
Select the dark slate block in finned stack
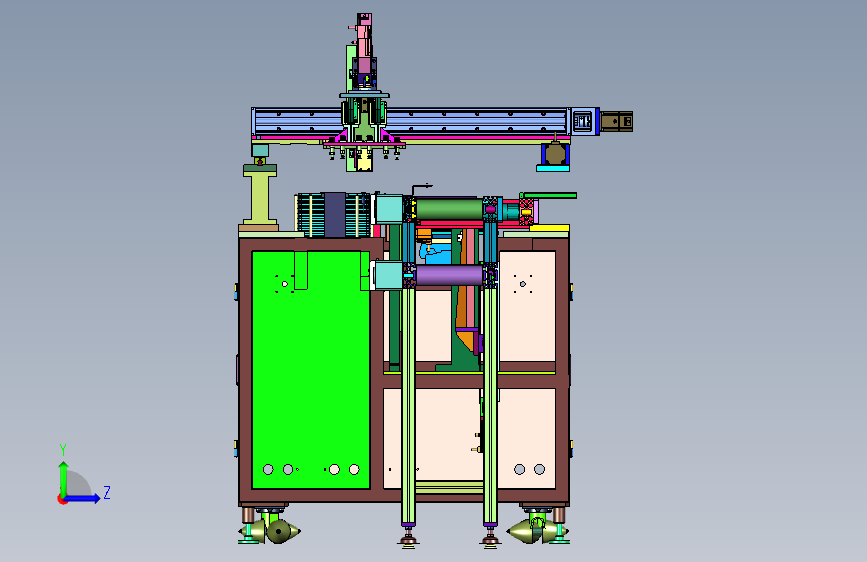335,215
